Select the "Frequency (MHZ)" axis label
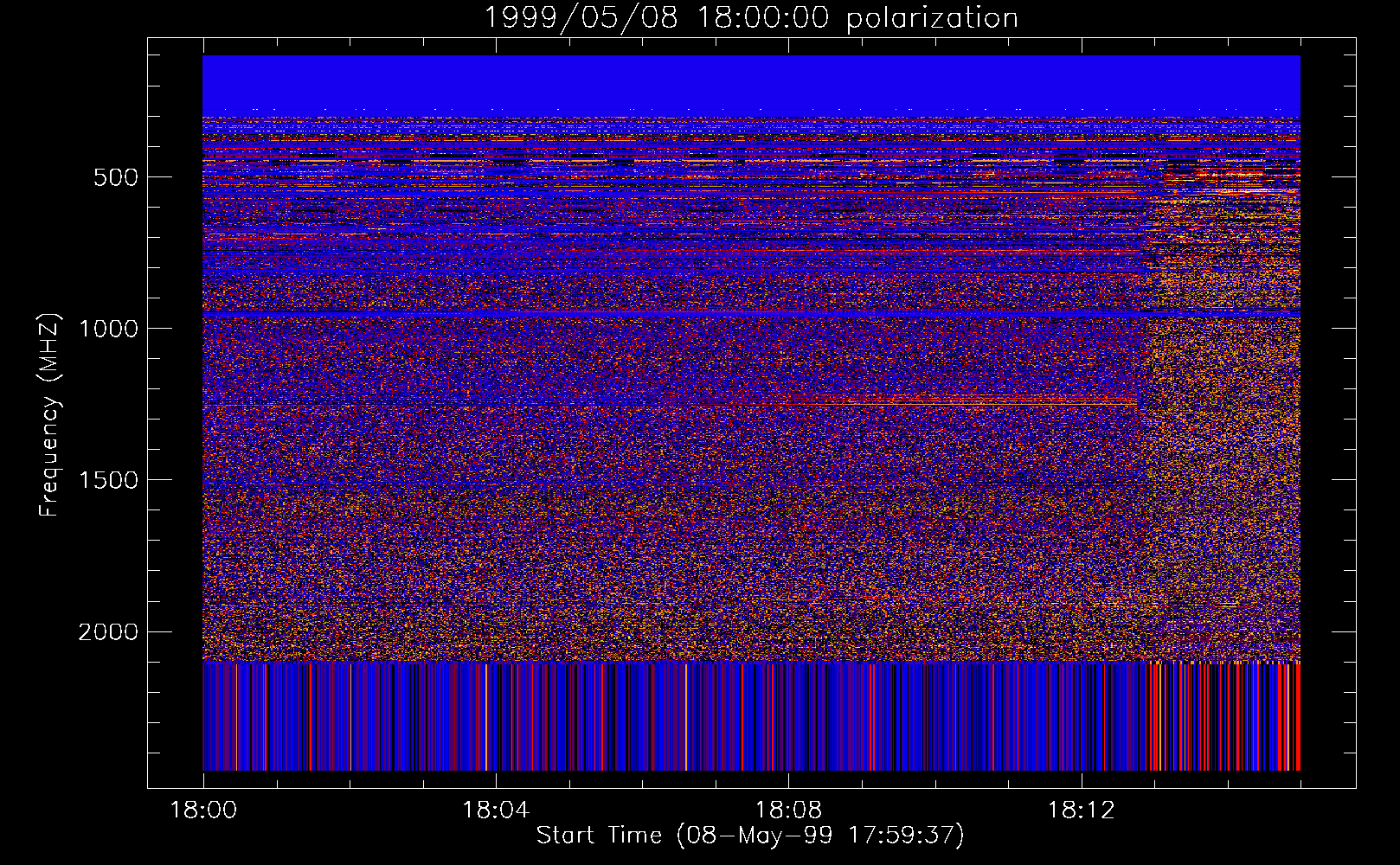The height and width of the screenshot is (865, 1400). click(49, 414)
